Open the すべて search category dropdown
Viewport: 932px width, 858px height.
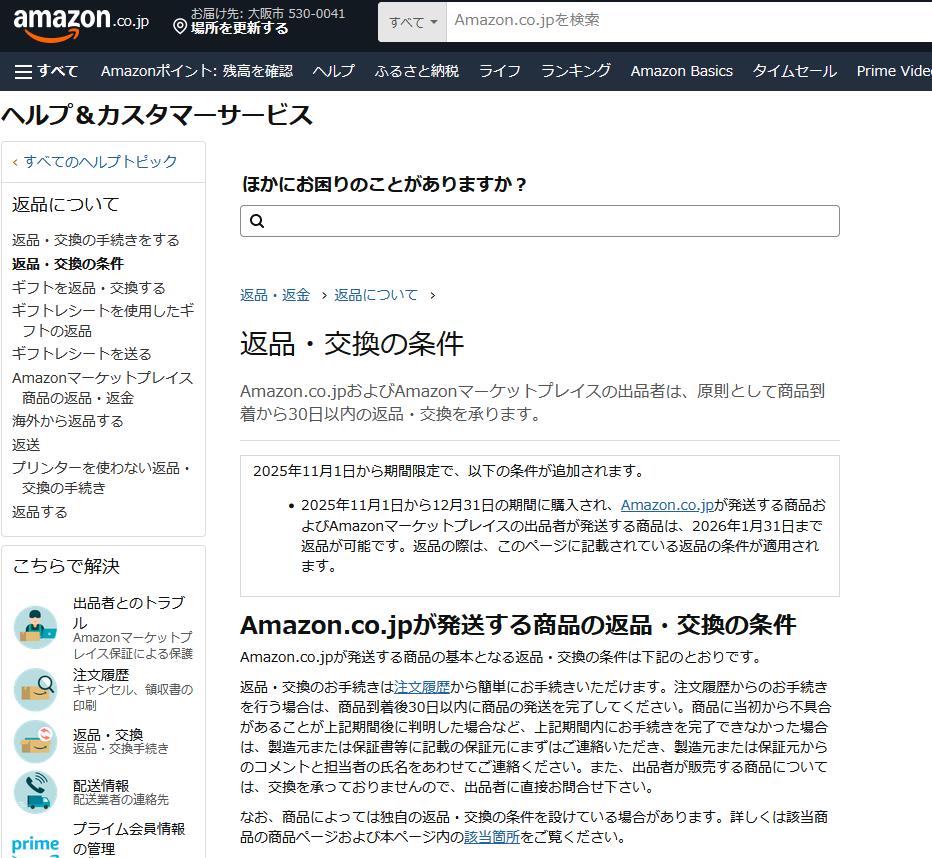(411, 20)
